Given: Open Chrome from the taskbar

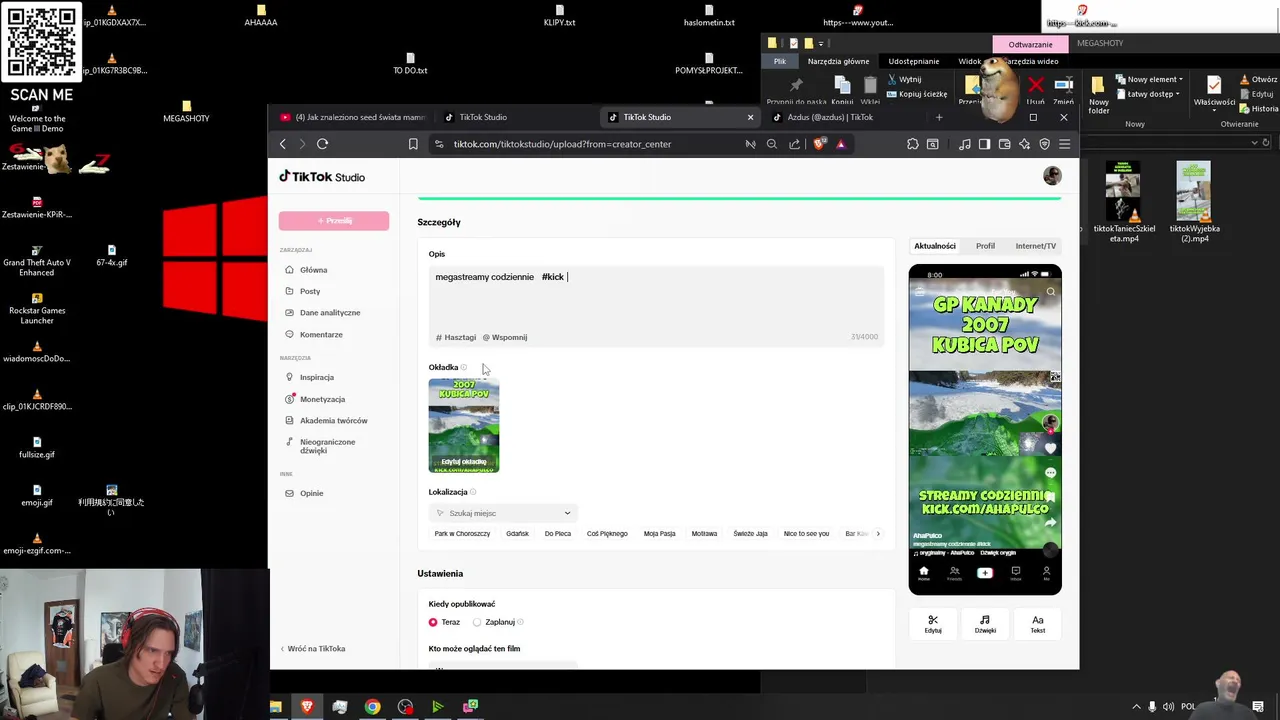Looking at the screenshot, I should point(372,707).
